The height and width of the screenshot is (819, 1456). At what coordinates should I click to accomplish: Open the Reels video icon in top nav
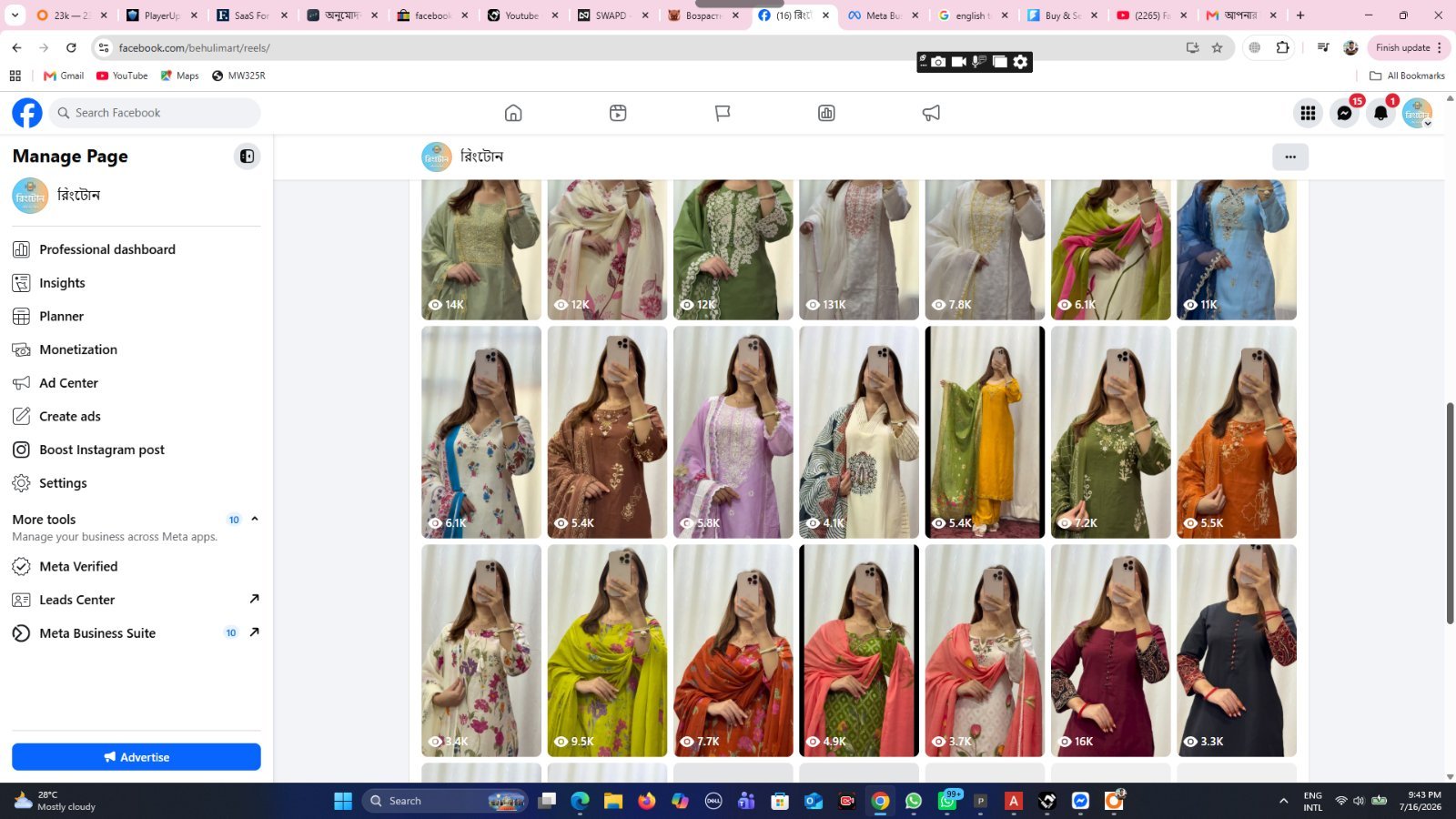coord(618,113)
